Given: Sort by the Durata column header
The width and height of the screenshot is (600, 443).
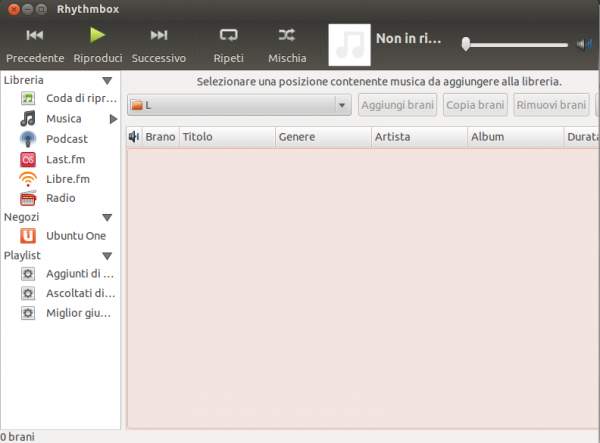Looking at the screenshot, I should pos(582,137).
